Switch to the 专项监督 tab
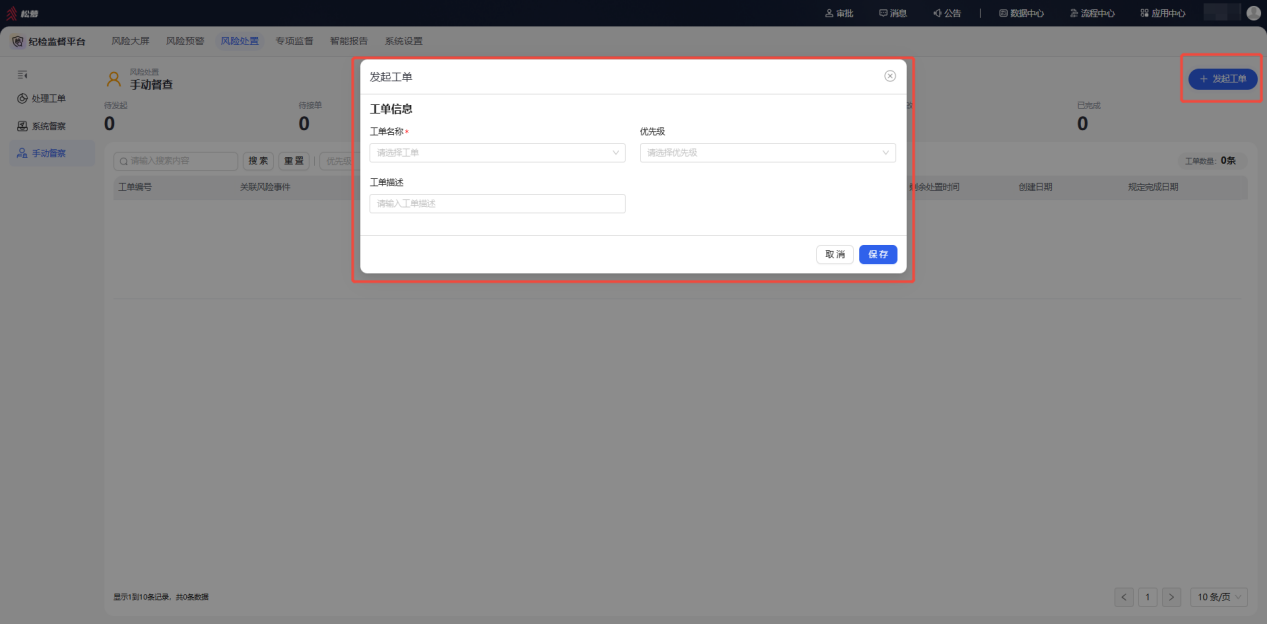 294,41
